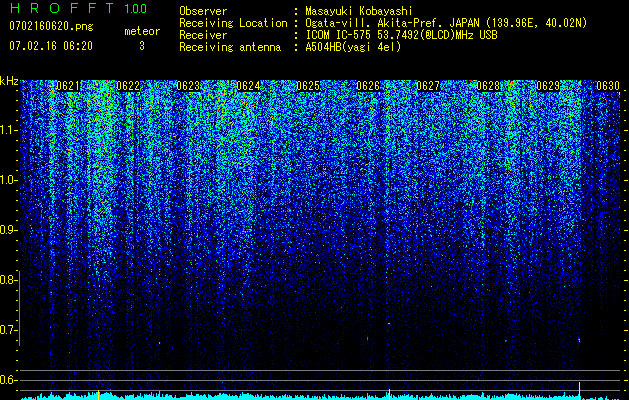Click the 0627 time marker
The image size is (629, 400).
428,86
